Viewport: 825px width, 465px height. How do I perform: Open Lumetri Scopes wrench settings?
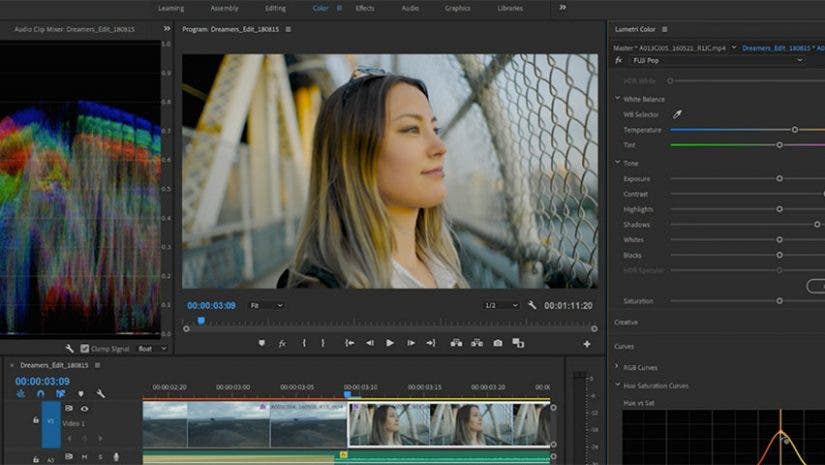[x=69, y=348]
